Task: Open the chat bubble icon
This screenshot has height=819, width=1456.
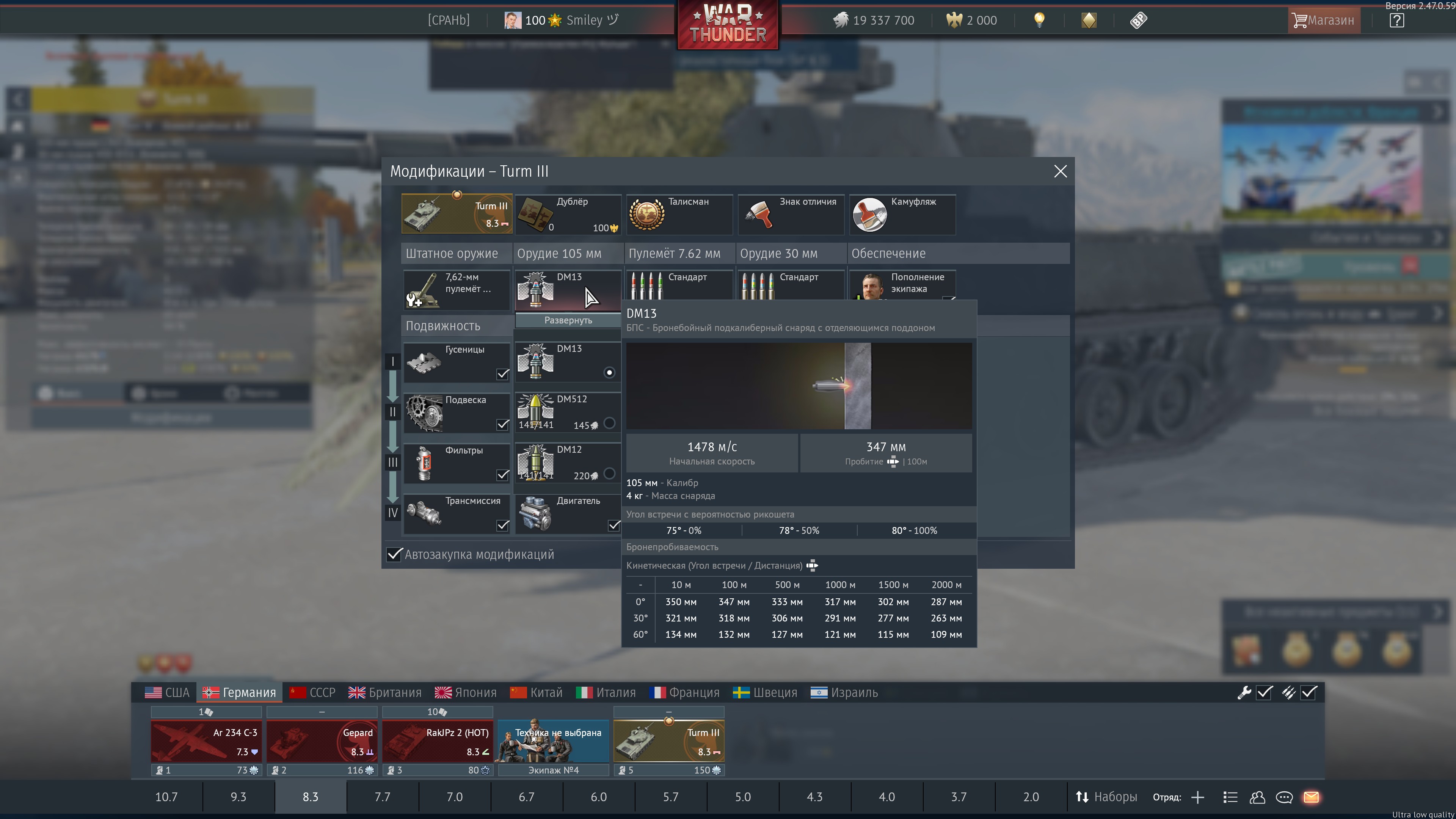Action: [x=1284, y=797]
